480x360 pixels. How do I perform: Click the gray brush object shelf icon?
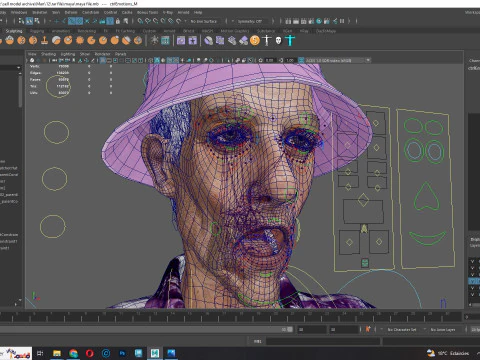click(208, 41)
